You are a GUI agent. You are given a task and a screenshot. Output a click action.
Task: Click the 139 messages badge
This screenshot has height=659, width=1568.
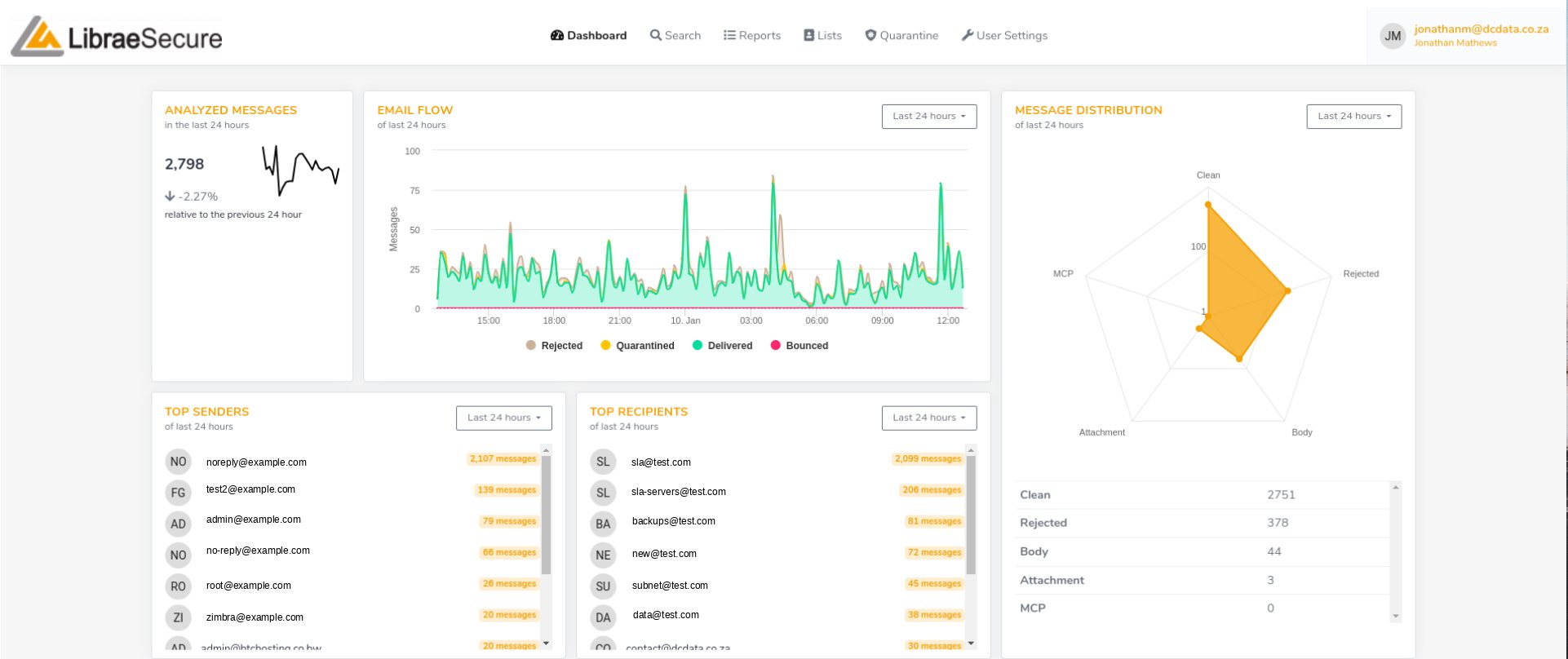pyautogui.click(x=507, y=490)
